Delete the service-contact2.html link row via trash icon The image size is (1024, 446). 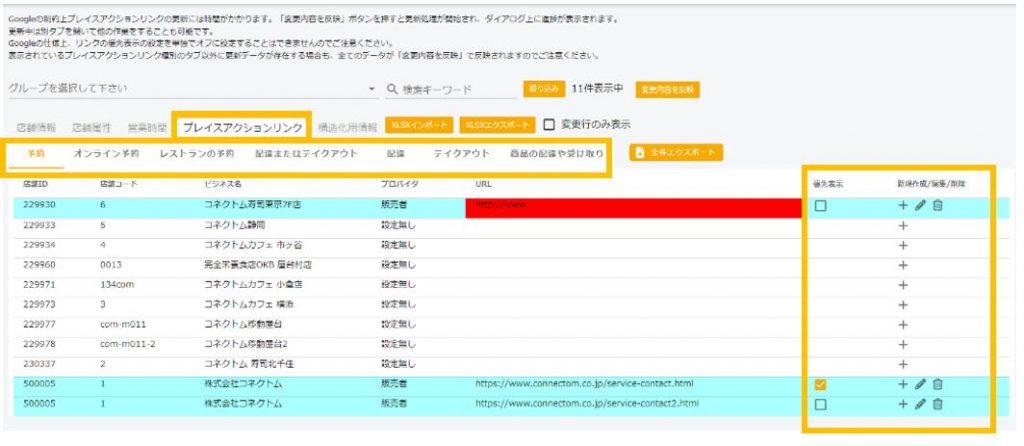pyautogui.click(x=937, y=404)
